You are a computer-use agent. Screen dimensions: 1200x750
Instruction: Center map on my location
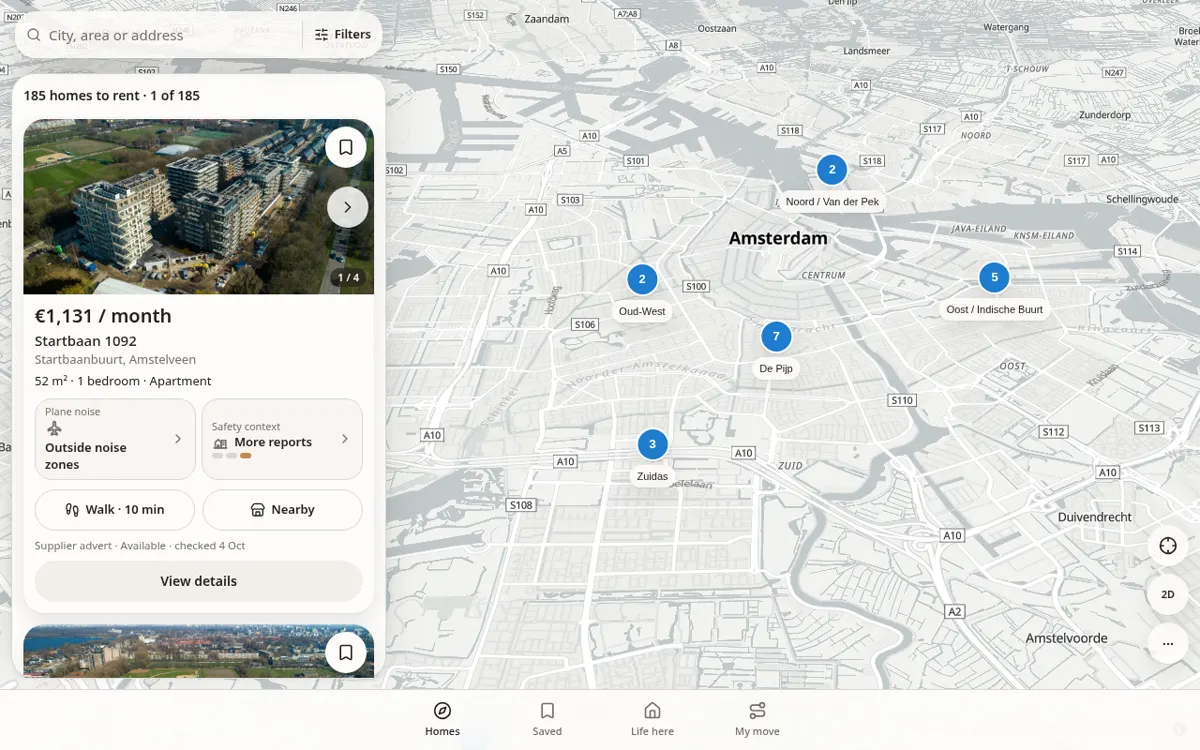[1168, 546]
